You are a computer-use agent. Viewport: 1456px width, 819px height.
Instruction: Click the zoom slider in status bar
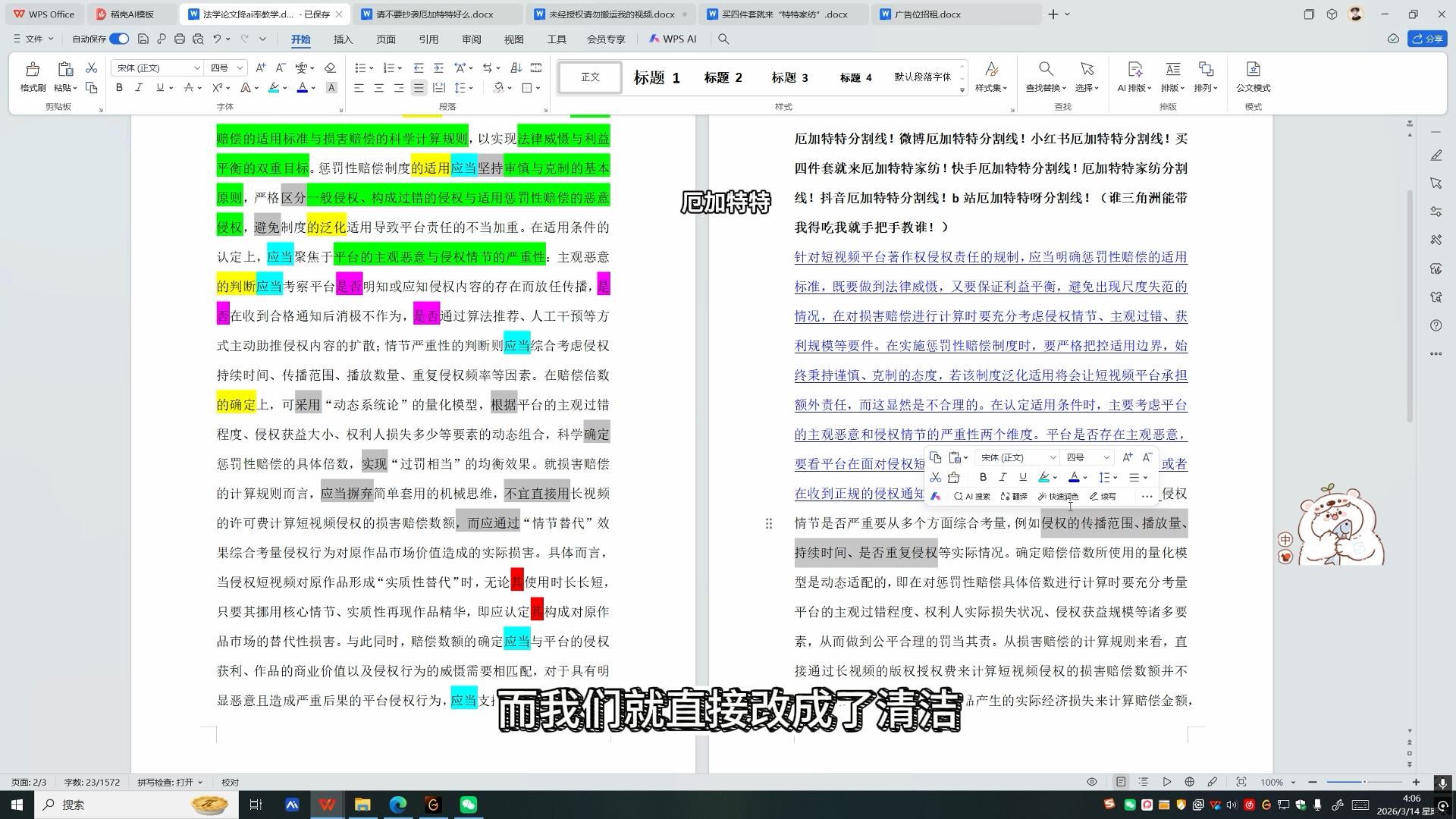tap(1364, 782)
